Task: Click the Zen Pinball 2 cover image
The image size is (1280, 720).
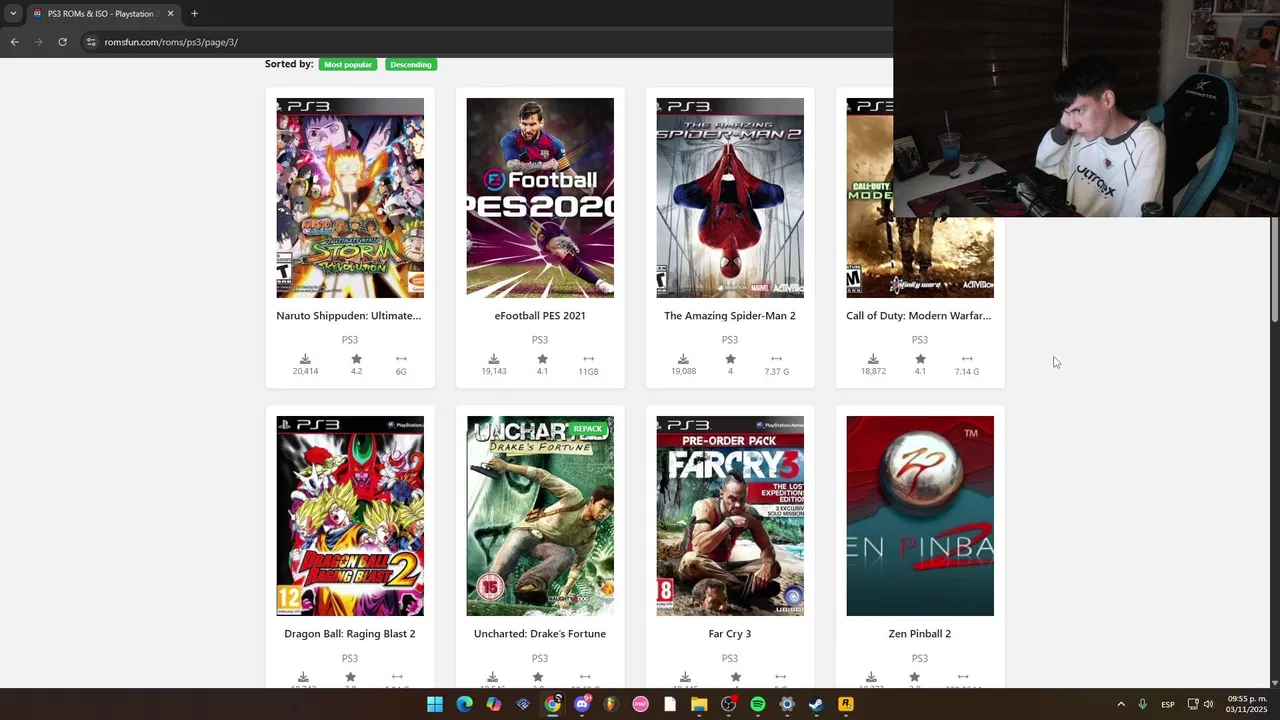Action: (x=920, y=516)
